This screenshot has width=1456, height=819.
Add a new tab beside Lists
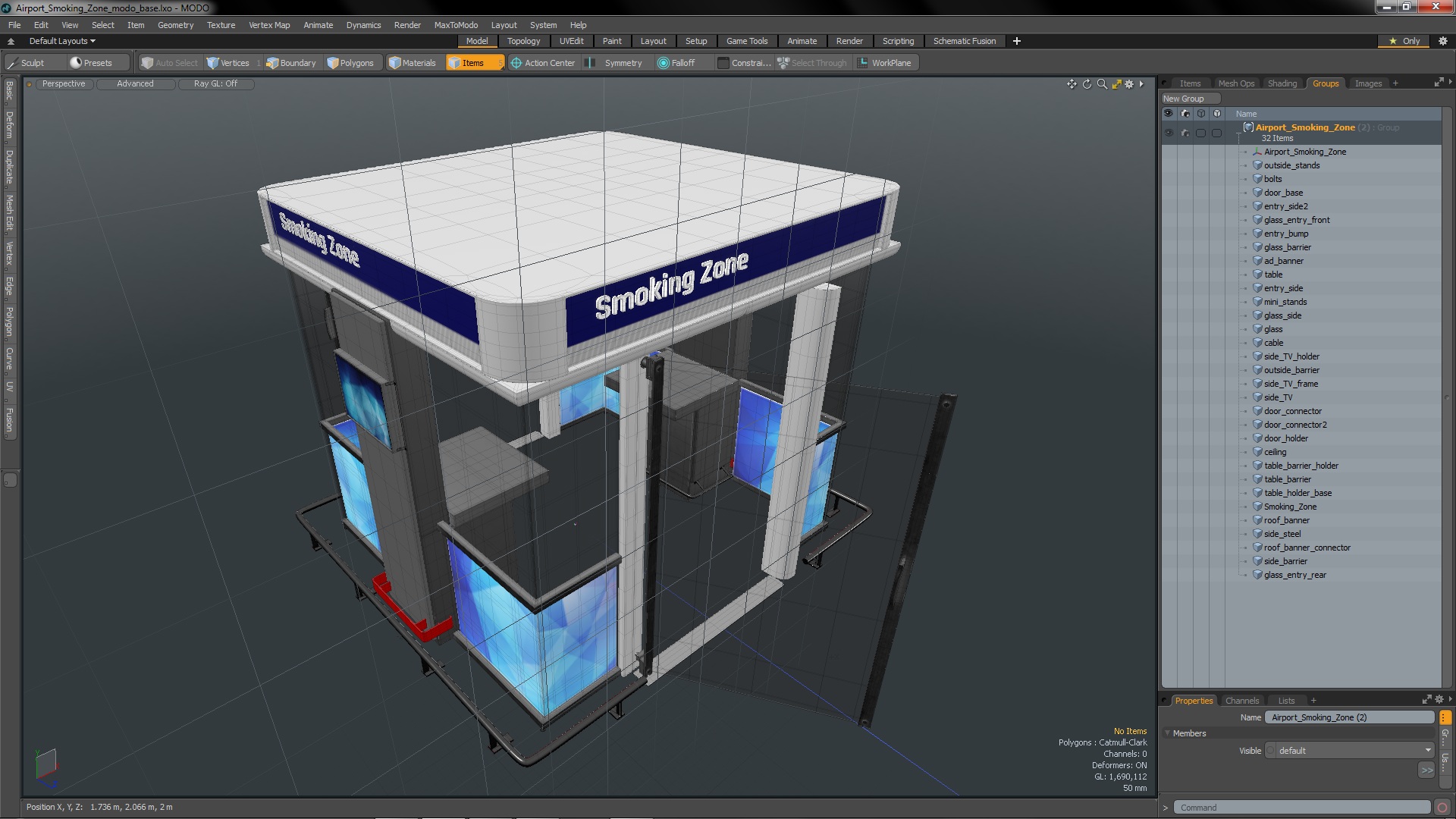click(x=1313, y=701)
